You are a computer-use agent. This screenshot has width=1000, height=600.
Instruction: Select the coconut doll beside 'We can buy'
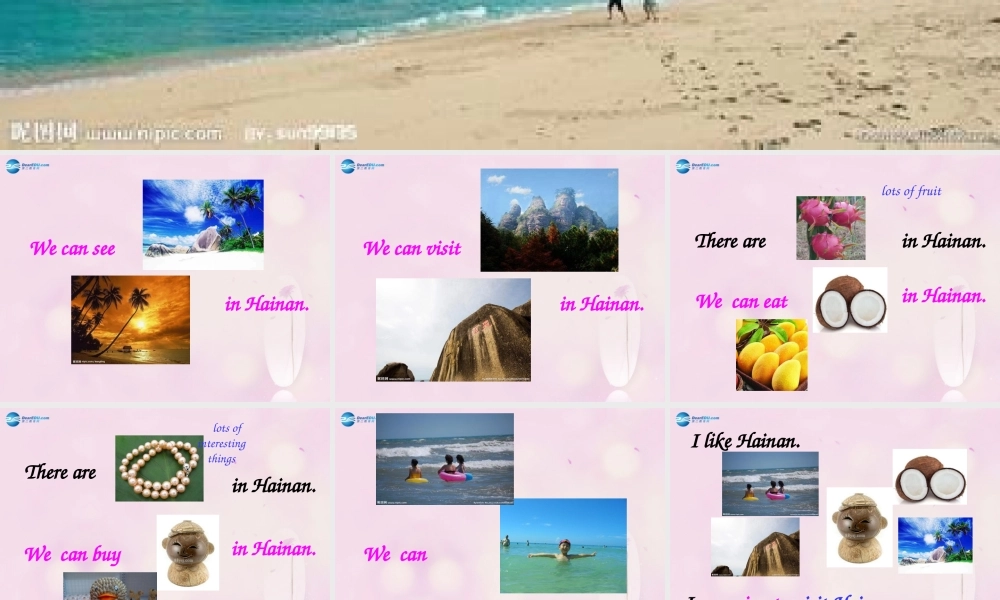click(x=188, y=552)
